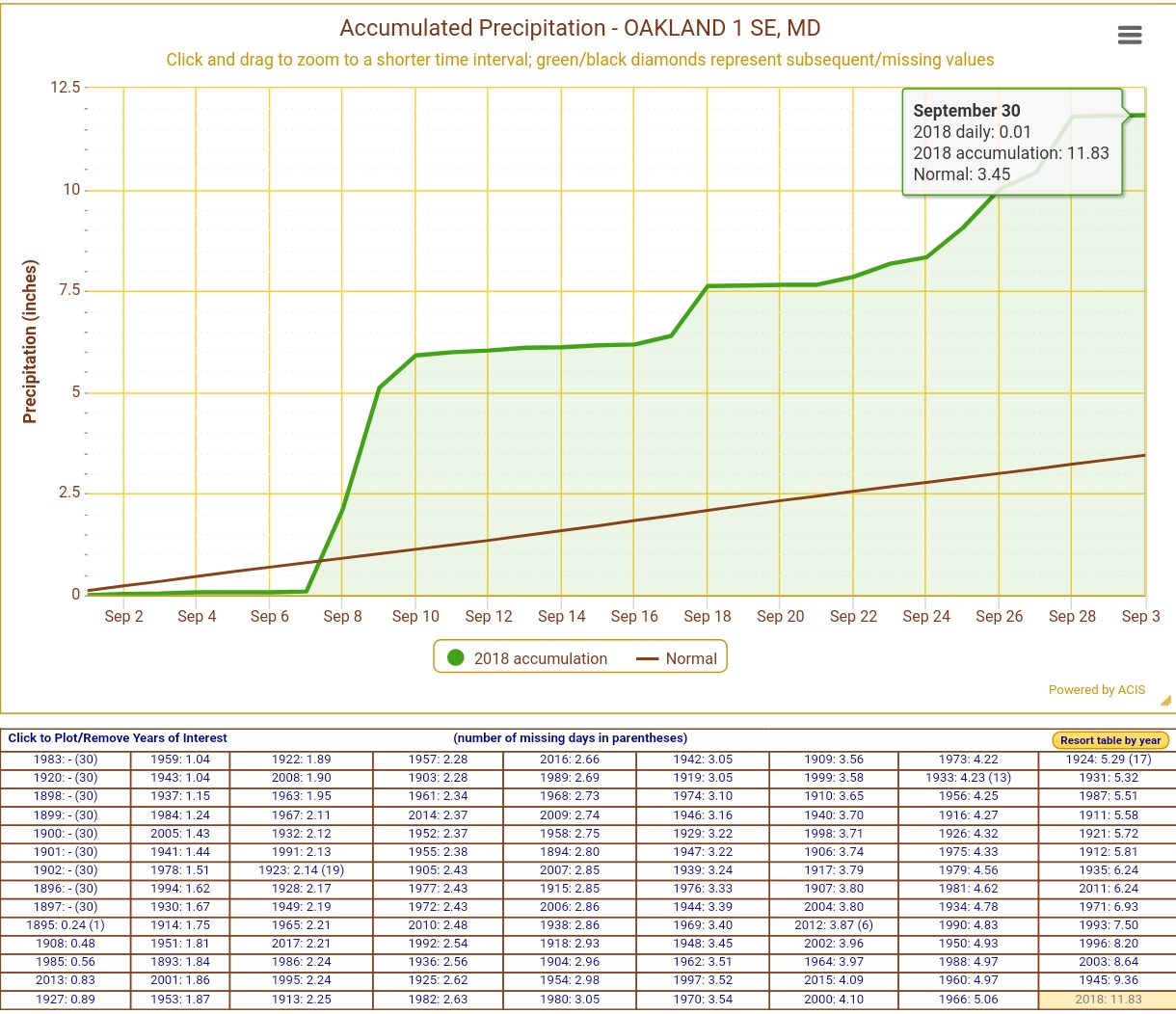
Task: Click the resize handle at chart corner
Action: pos(1165,701)
